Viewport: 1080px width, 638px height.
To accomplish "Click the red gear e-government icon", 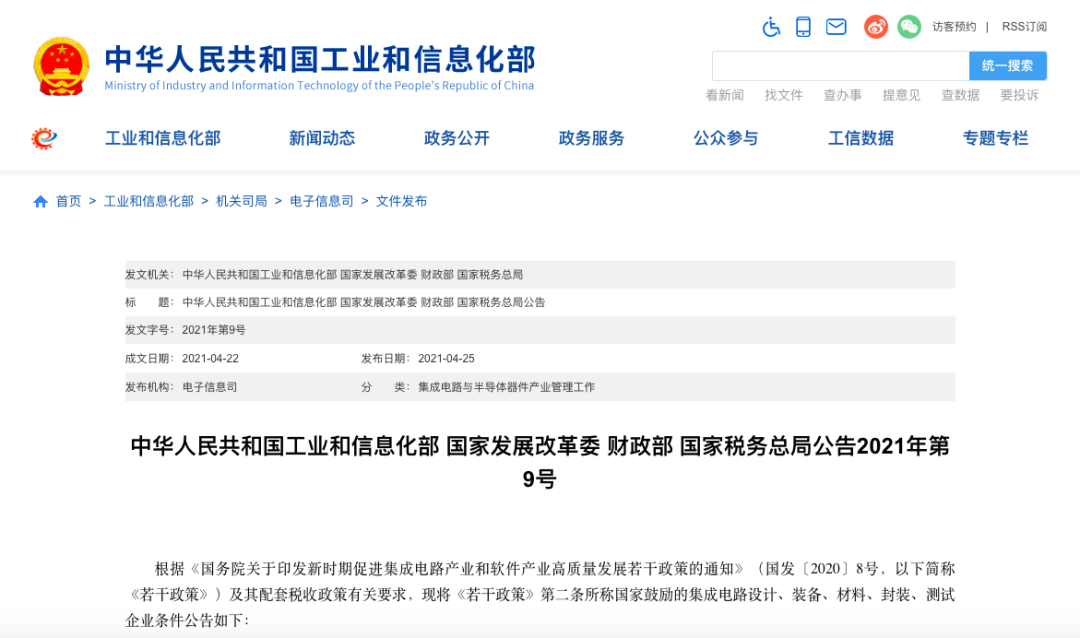I will pos(43,138).
